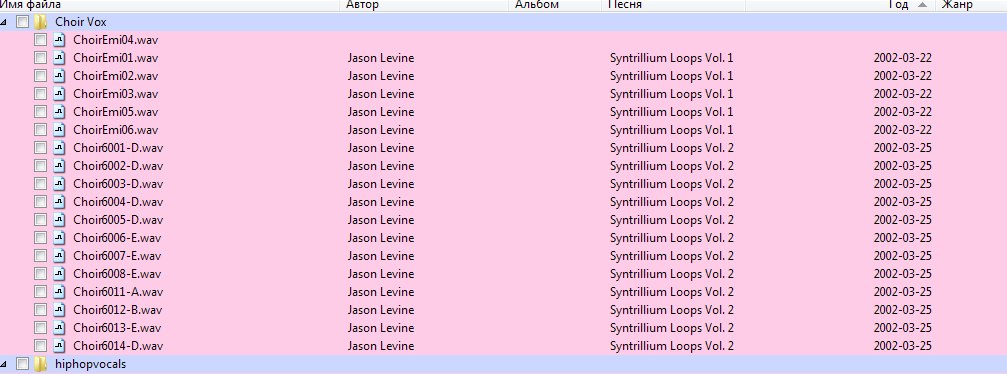This screenshot has height=374, width=1007.
Task: Tick the checkbox for Choir6008-E.wav
Action: click(x=40, y=274)
